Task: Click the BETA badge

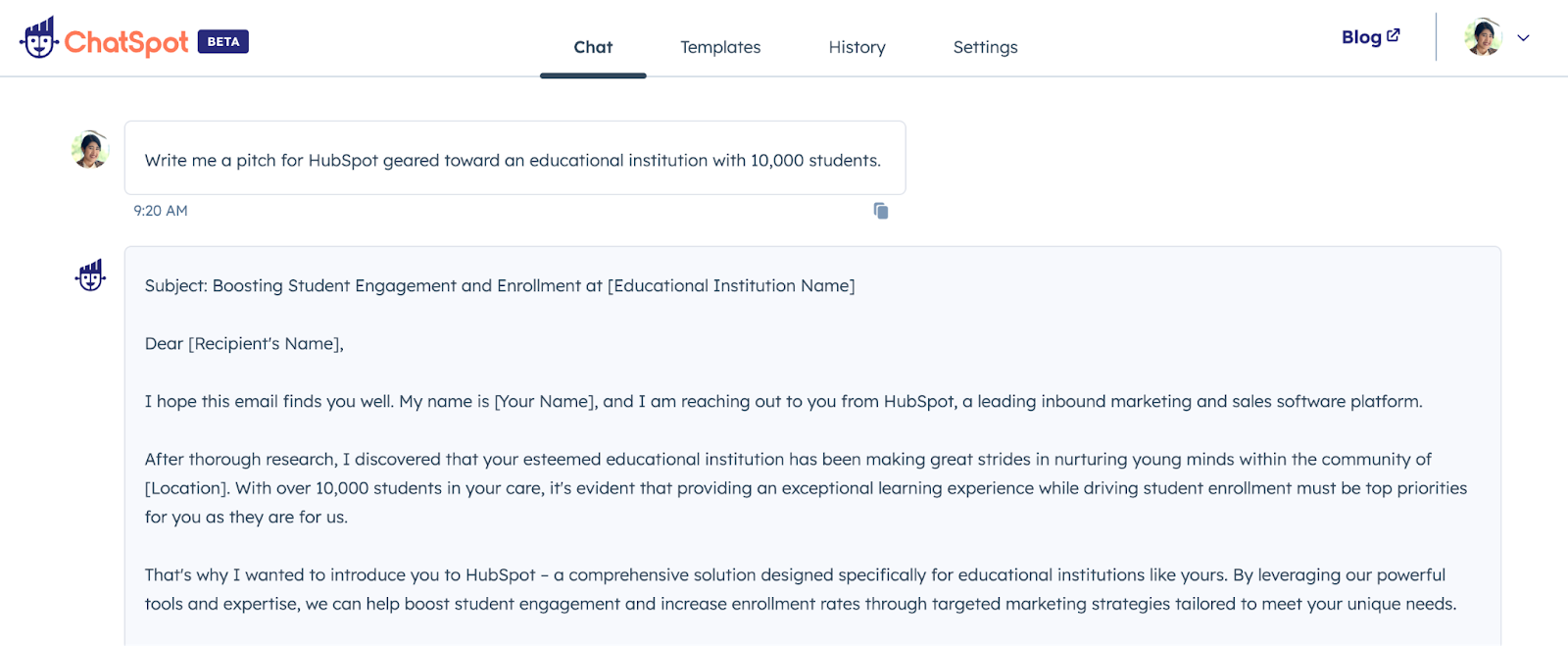Action: tap(223, 41)
